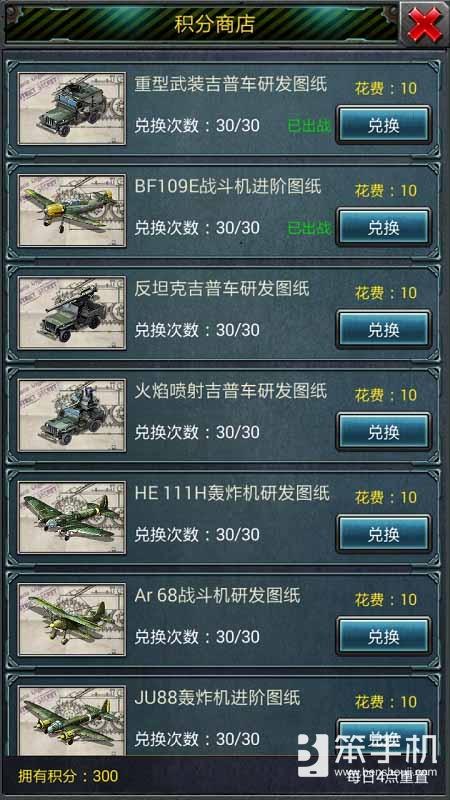Exchange points for 反坦克吉普车研发图纸

(x=383, y=330)
